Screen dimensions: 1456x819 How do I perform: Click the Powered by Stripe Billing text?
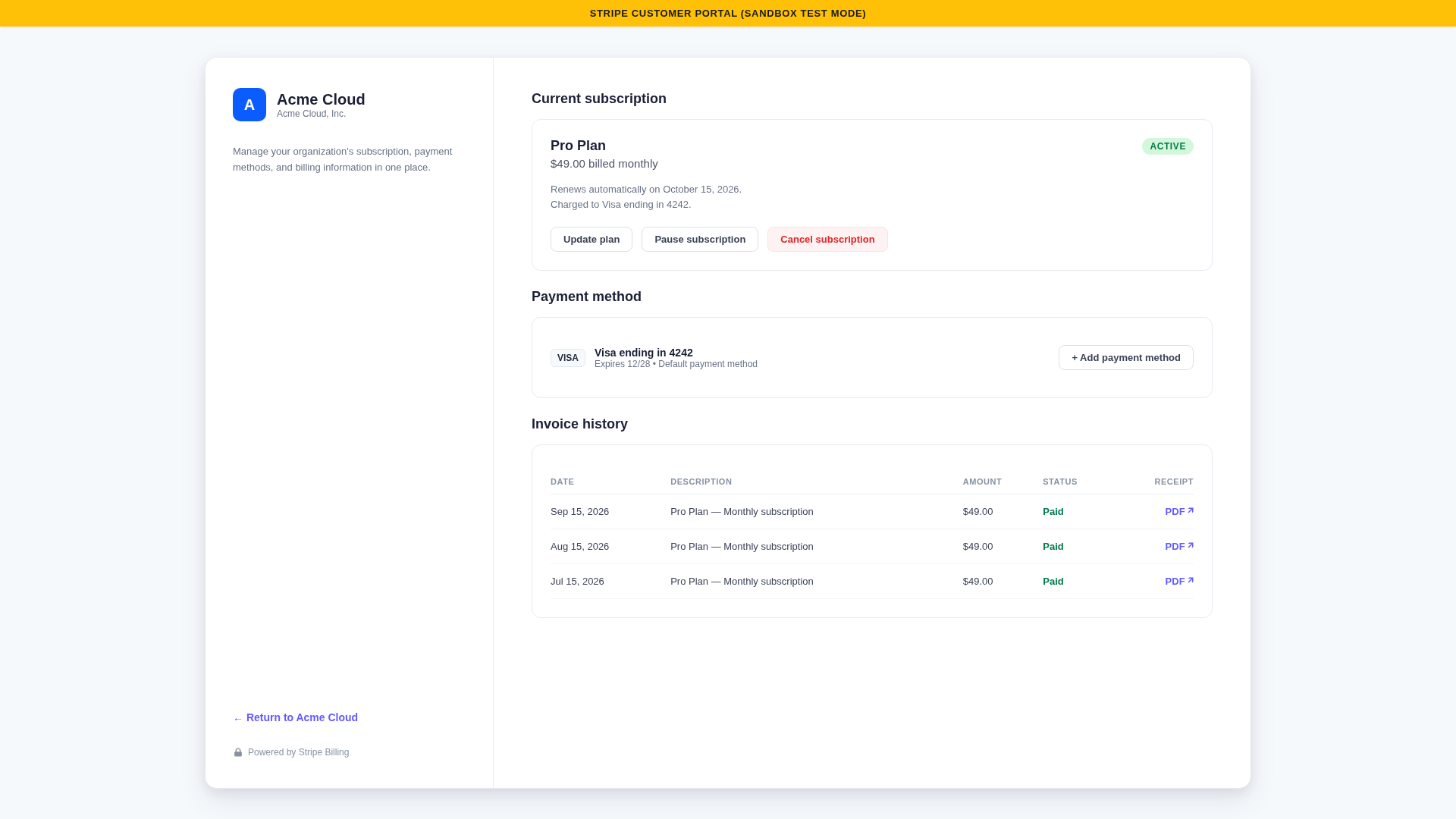[x=298, y=752]
